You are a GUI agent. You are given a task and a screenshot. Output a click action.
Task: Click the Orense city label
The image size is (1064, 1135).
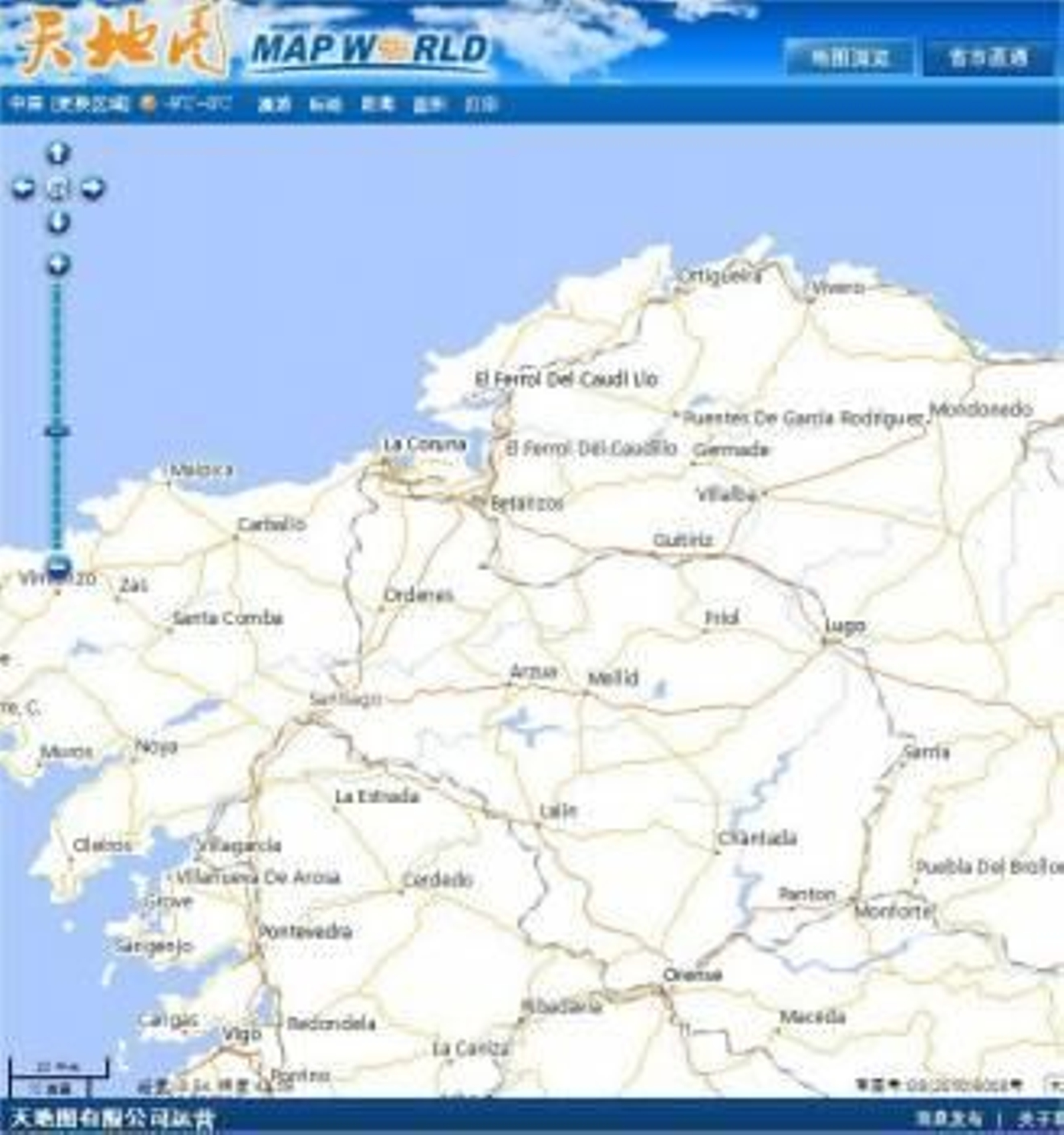click(692, 975)
